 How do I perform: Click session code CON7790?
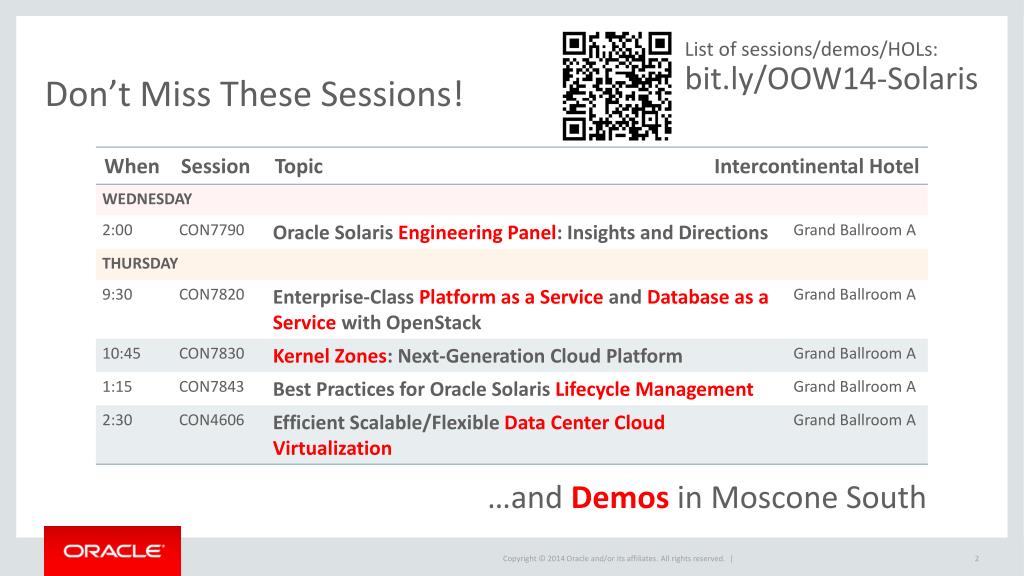click(x=212, y=230)
